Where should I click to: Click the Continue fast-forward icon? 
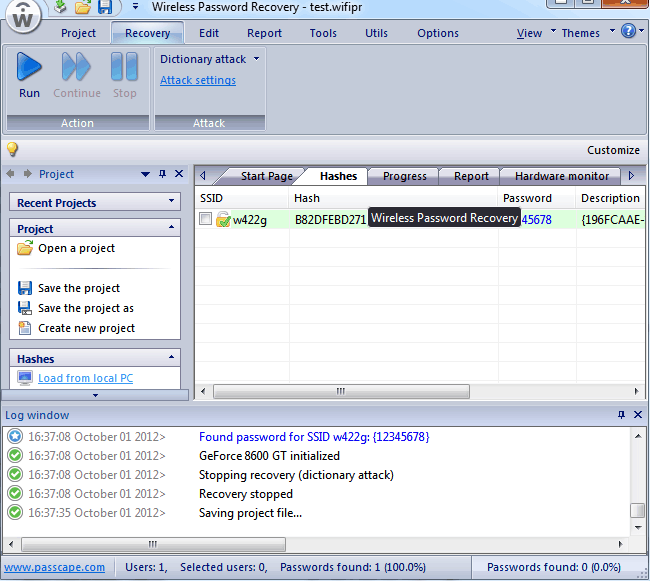coord(76,67)
